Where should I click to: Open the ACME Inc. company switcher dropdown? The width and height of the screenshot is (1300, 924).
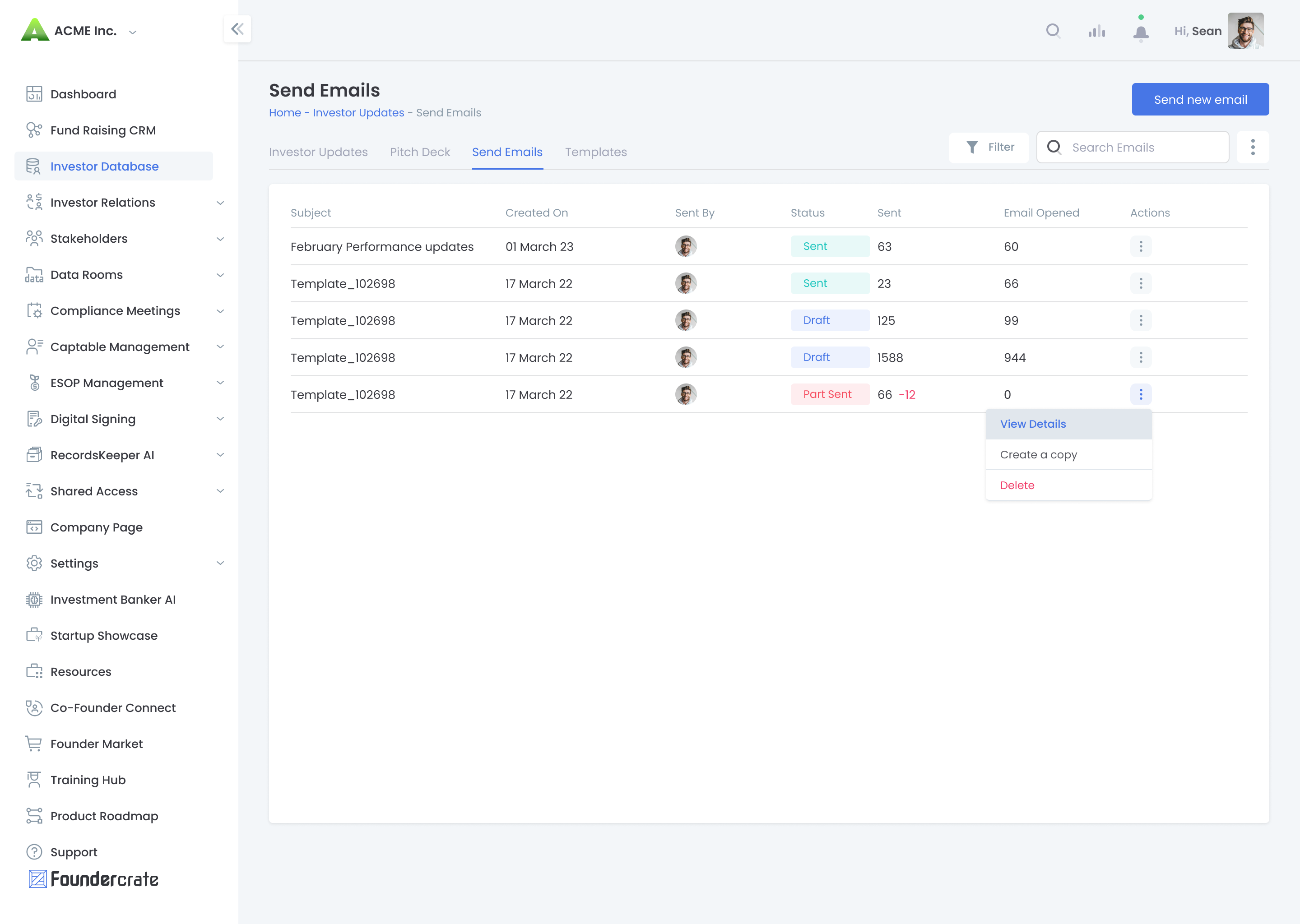[x=133, y=32]
